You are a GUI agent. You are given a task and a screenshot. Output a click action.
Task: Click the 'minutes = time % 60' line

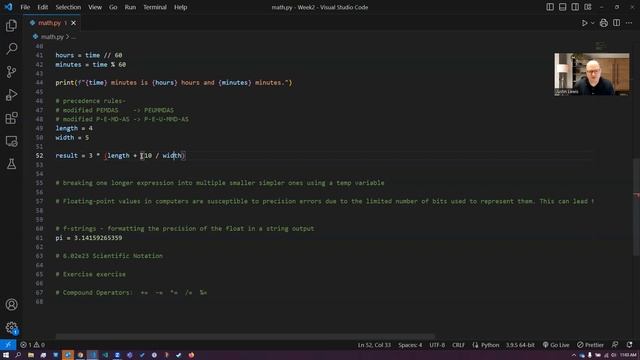pos(91,64)
